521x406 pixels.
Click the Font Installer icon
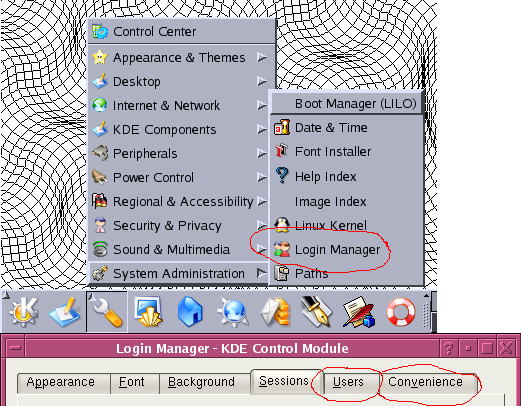[x=282, y=151]
